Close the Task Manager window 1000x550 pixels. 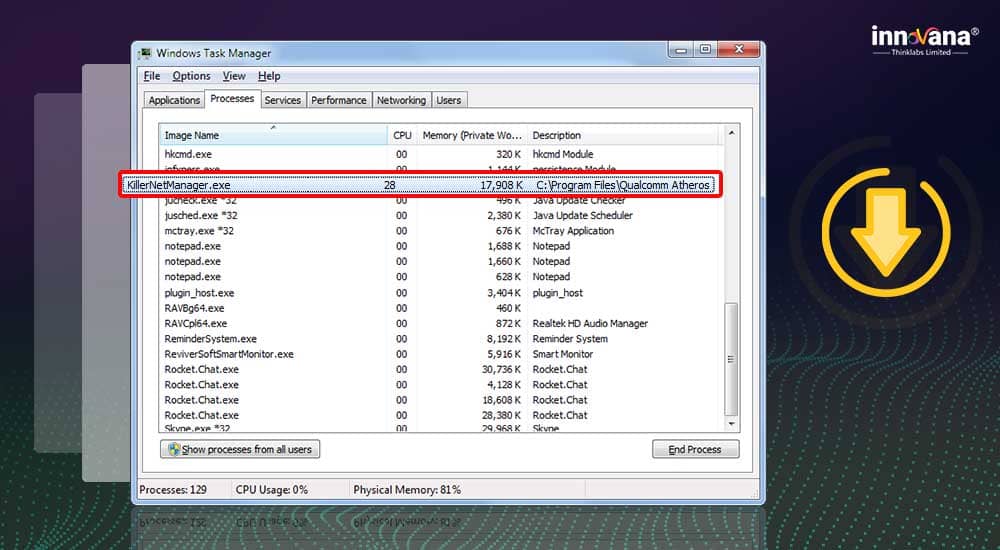click(739, 49)
